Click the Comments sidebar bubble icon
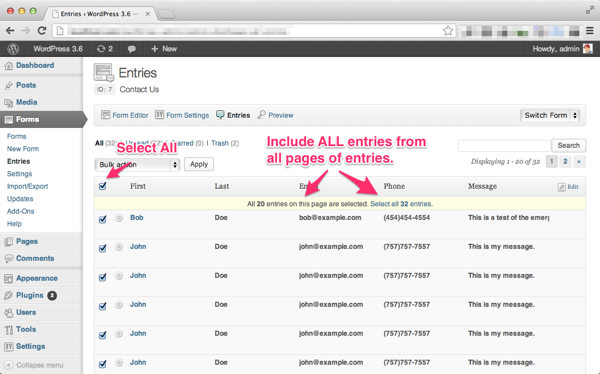This screenshot has width=600, height=374. [x=8, y=258]
